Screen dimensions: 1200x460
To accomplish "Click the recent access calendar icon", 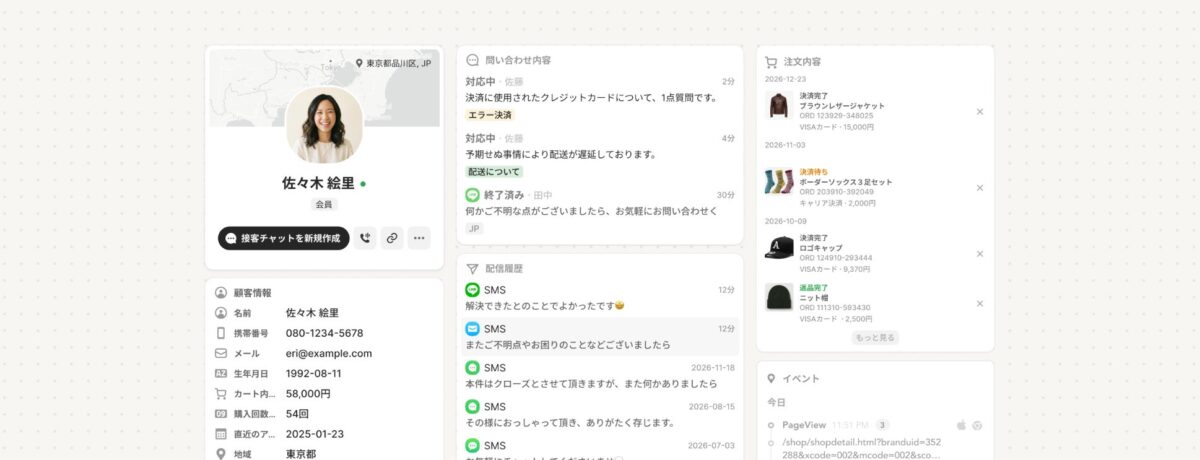I will [221, 434].
